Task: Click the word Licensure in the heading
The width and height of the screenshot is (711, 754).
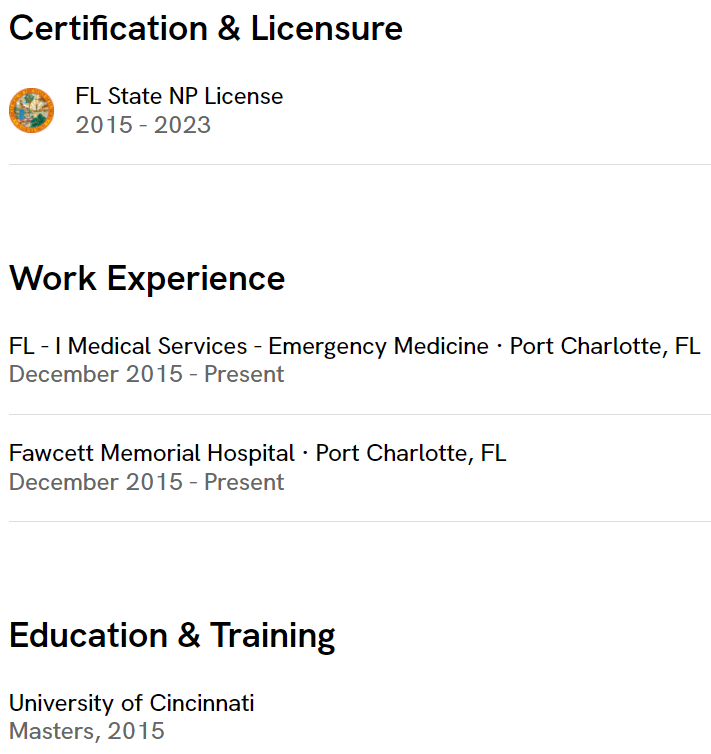Action: coord(326,28)
